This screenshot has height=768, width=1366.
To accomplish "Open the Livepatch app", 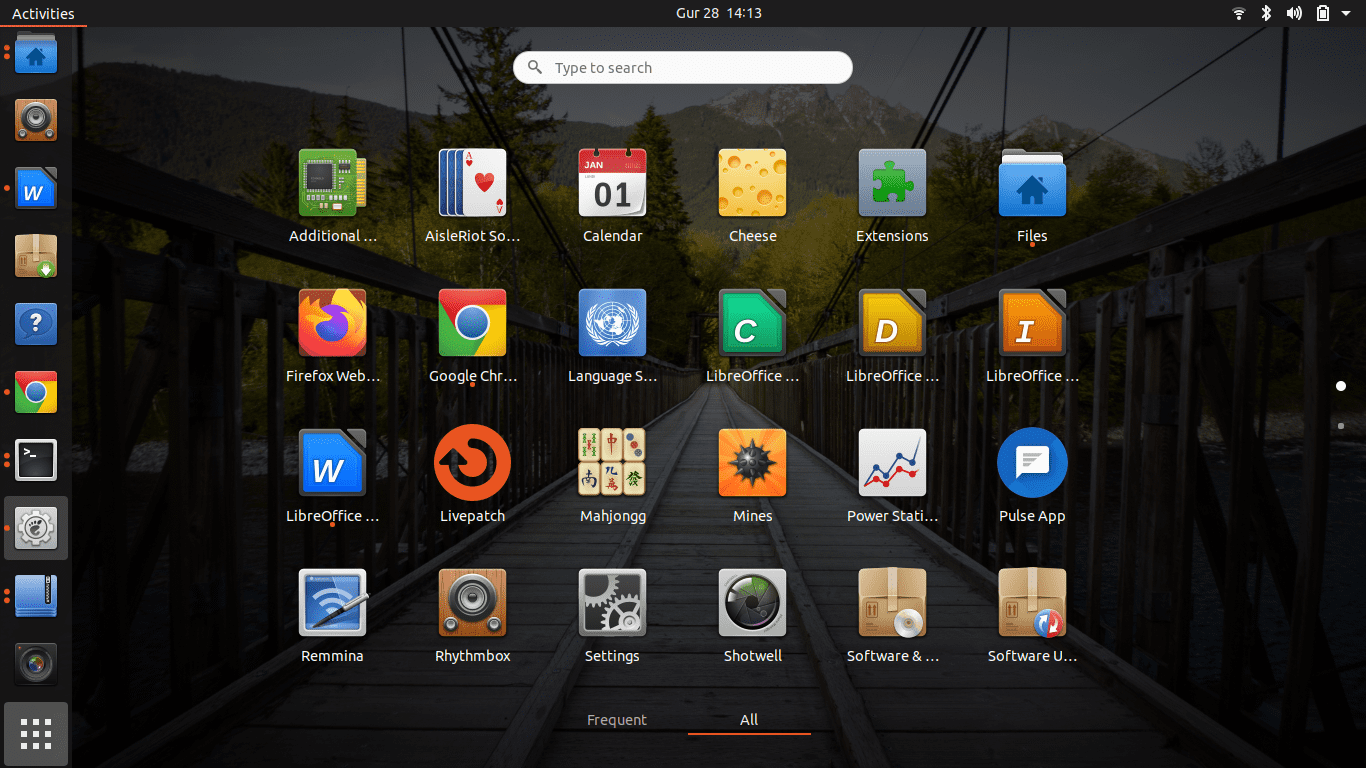I will [473, 476].
